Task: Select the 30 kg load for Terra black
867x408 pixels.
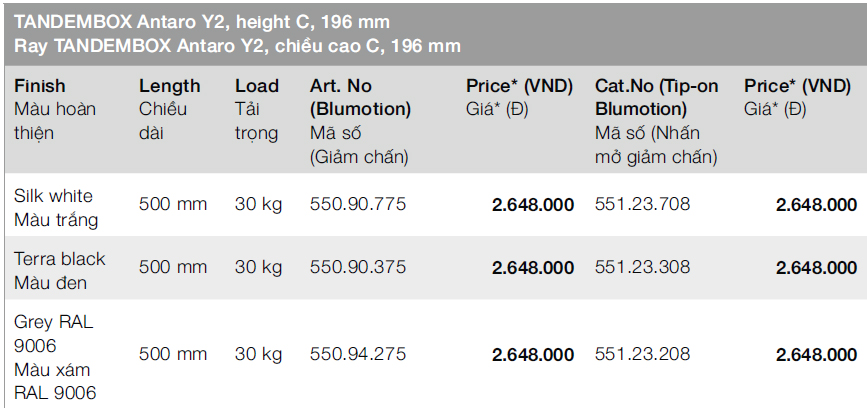Action: [x=259, y=268]
